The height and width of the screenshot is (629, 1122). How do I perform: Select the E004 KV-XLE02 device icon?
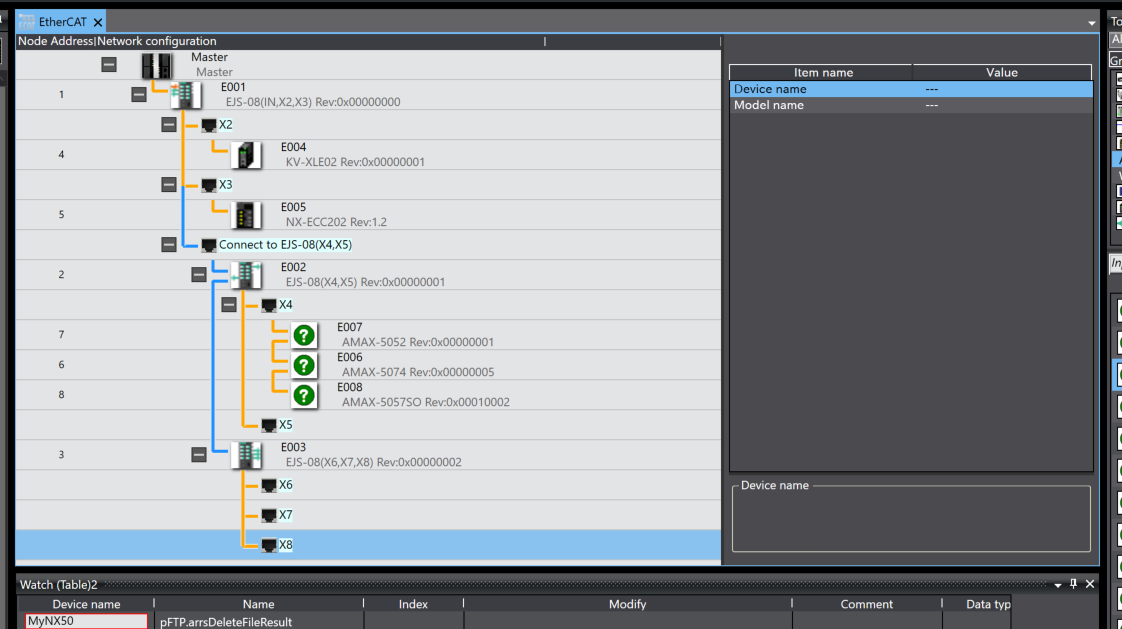[246, 156]
